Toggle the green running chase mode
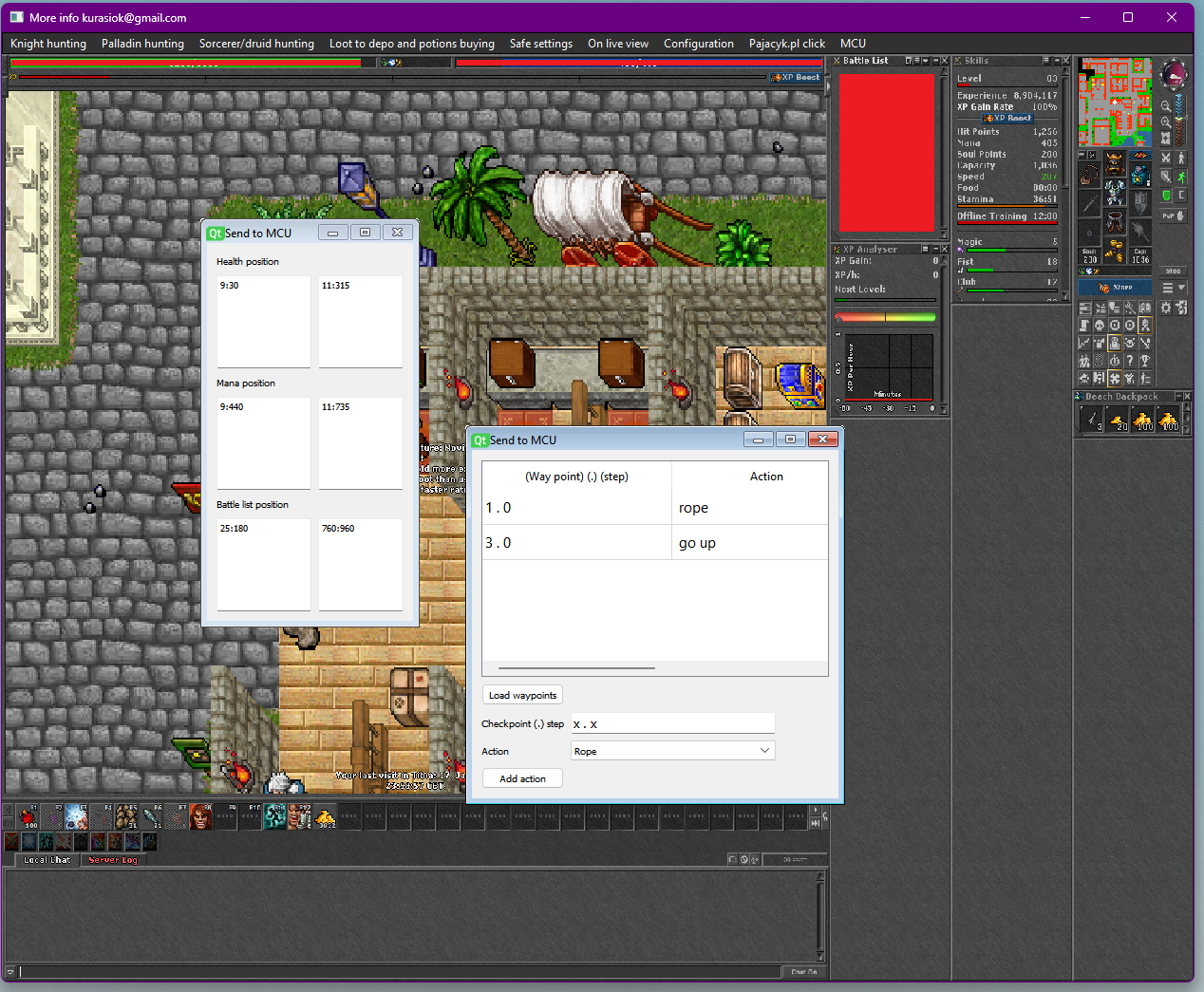The height and width of the screenshot is (992, 1204). (1181, 177)
